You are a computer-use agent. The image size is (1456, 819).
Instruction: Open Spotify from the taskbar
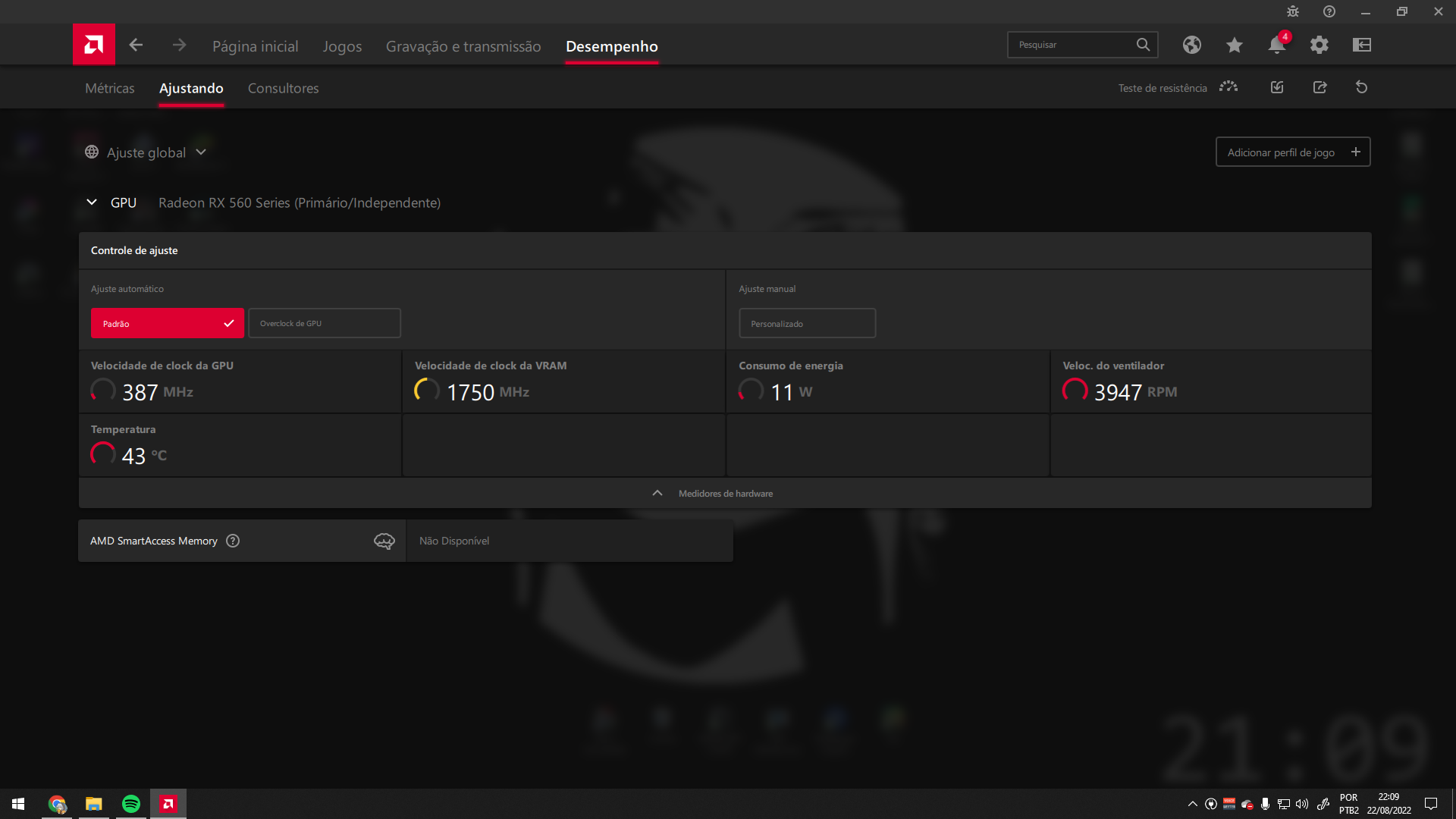click(131, 804)
